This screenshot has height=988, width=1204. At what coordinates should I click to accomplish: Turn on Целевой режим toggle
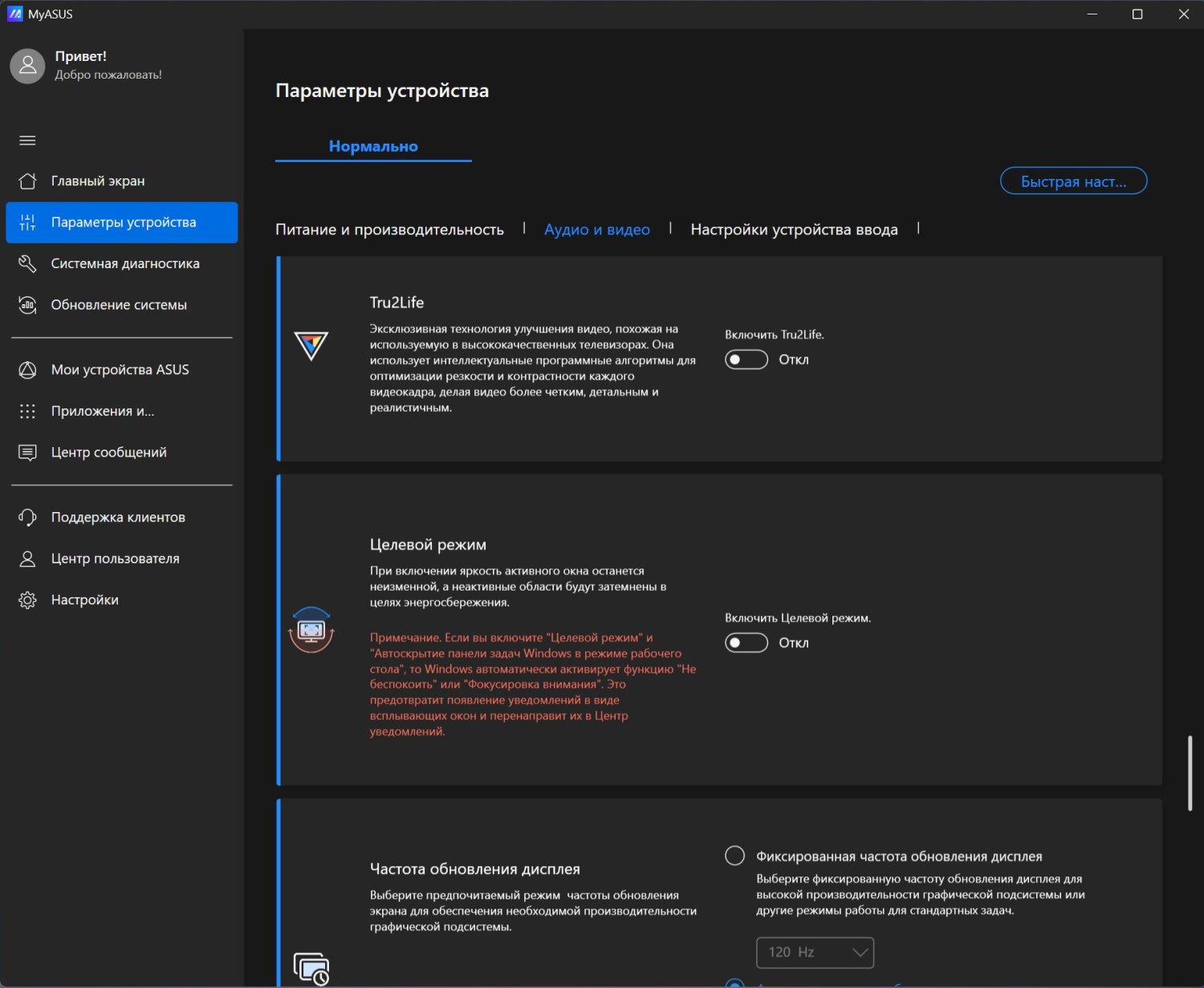(746, 643)
